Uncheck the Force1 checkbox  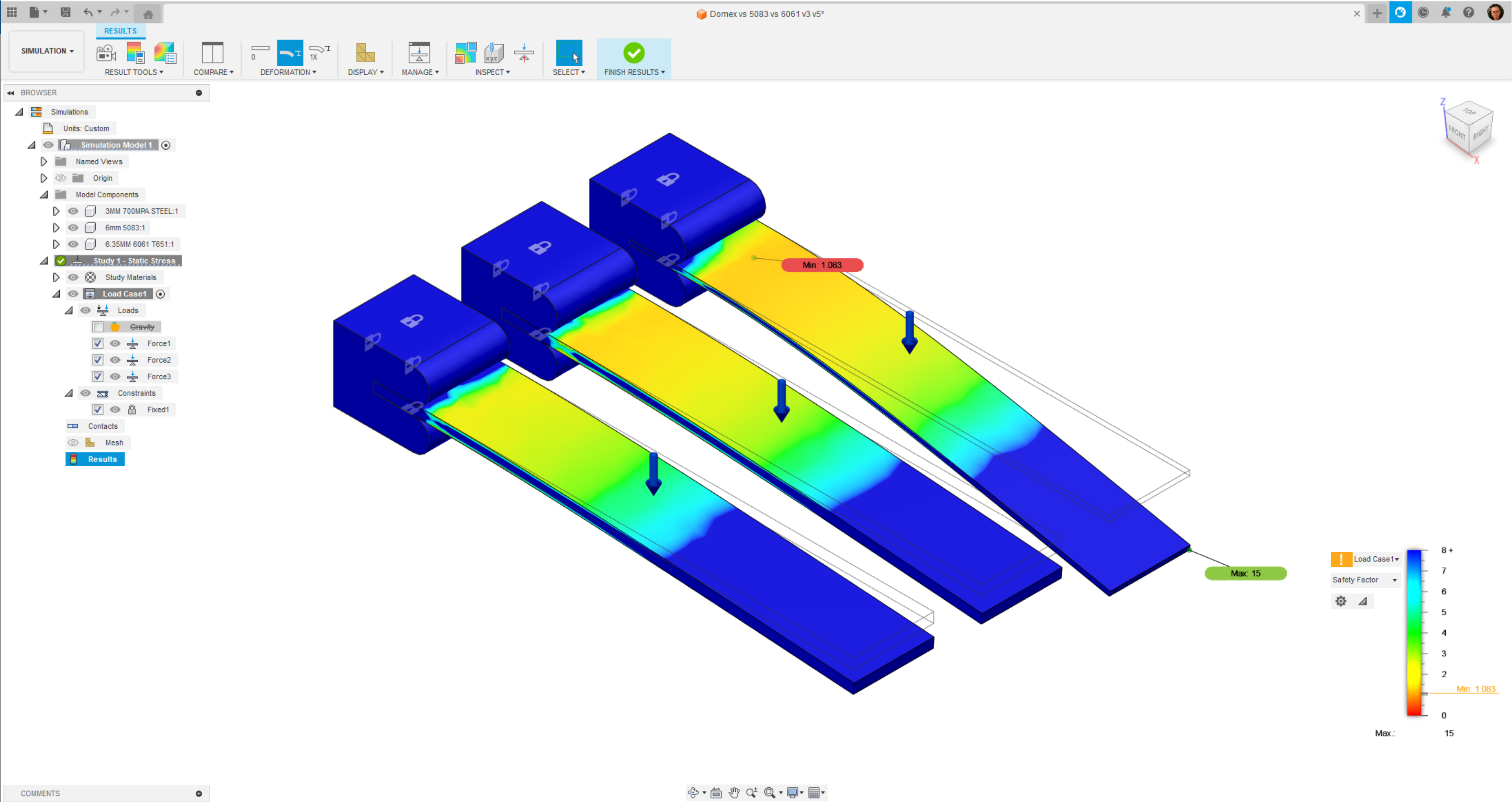click(98, 343)
